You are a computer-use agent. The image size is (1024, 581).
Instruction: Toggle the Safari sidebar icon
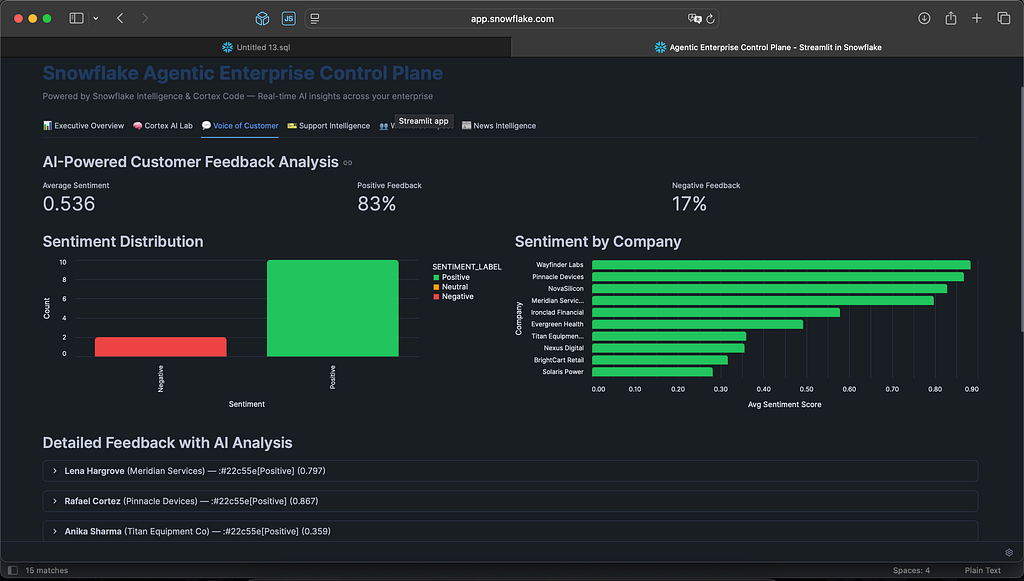76,18
